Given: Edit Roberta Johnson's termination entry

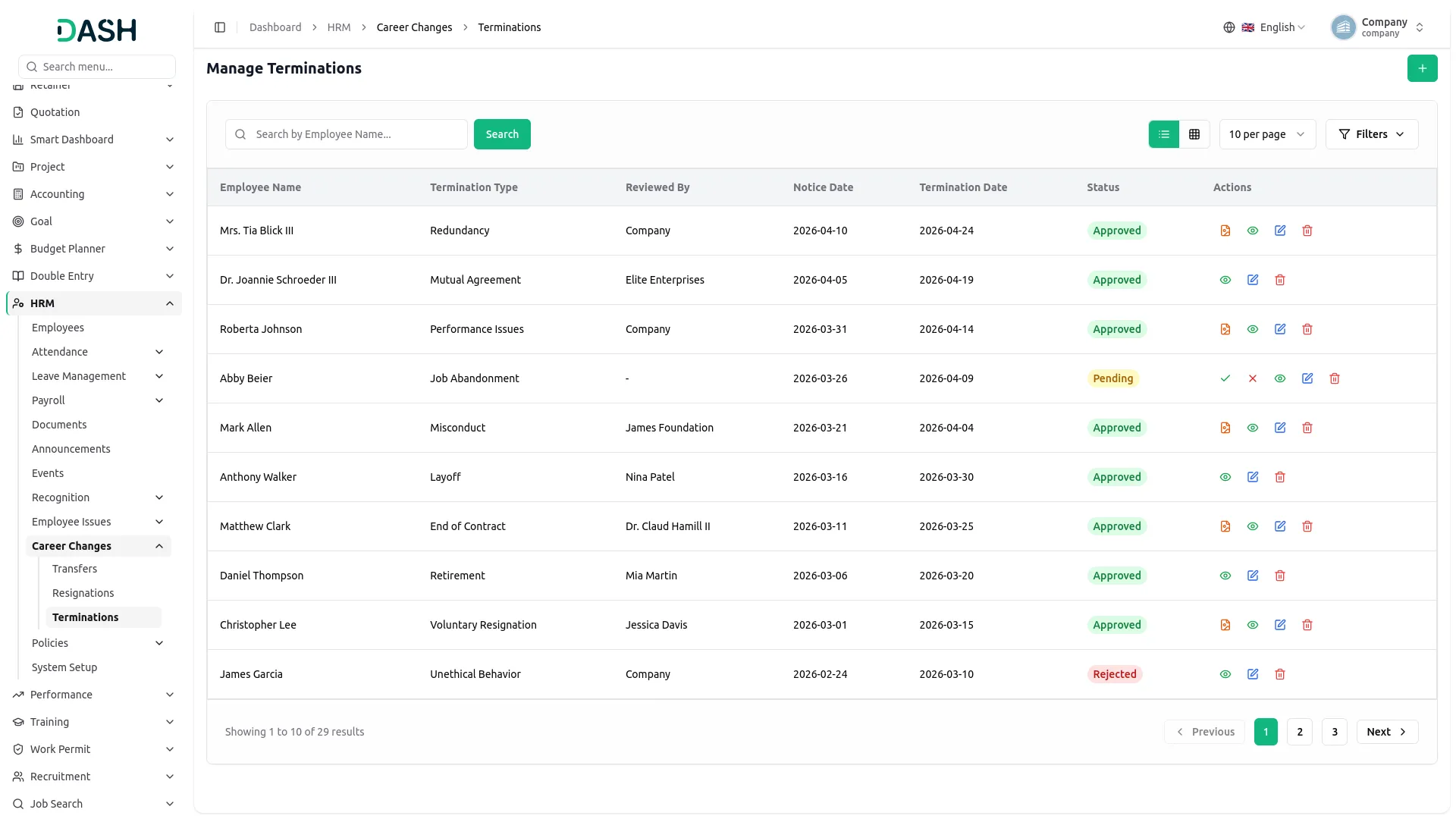Looking at the screenshot, I should tap(1279, 329).
